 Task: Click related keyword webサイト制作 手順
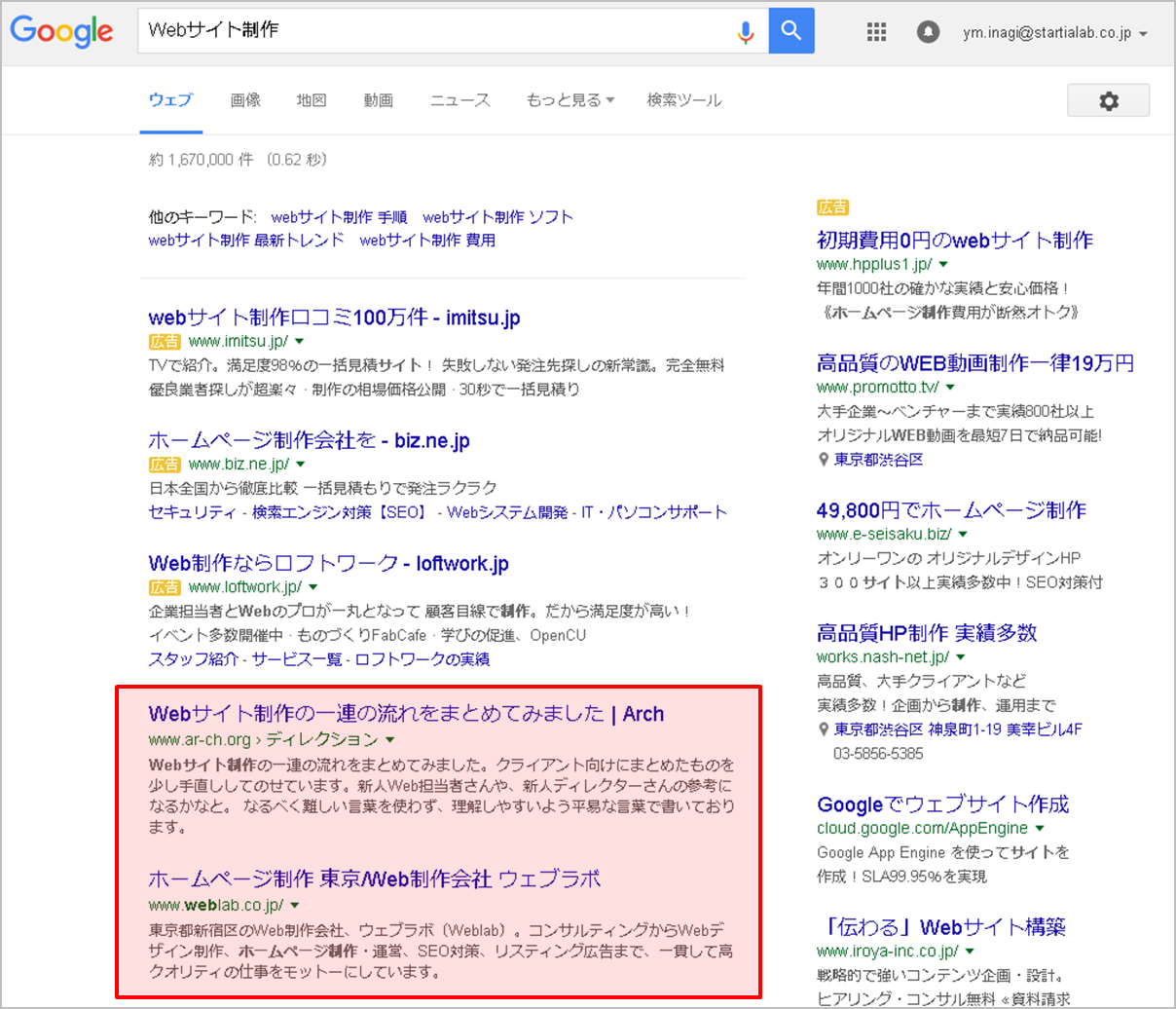point(339,217)
